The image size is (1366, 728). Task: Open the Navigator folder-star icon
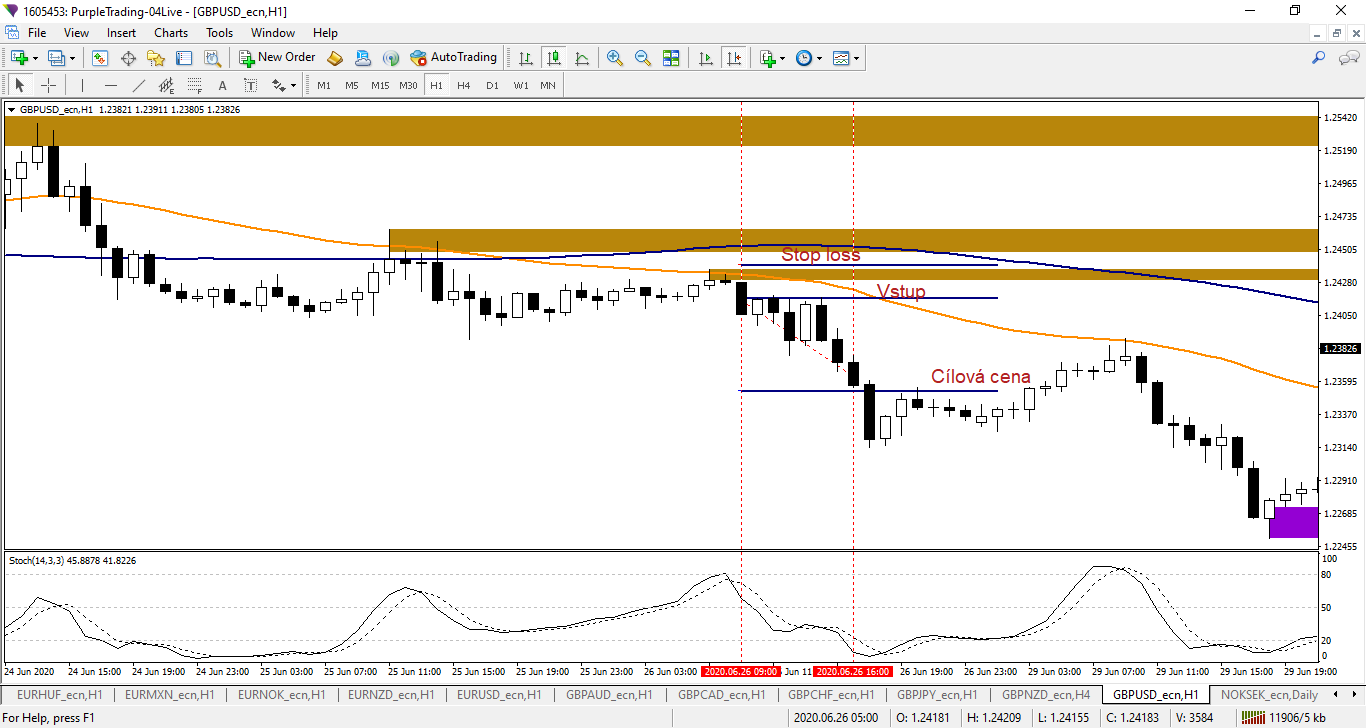[156, 58]
